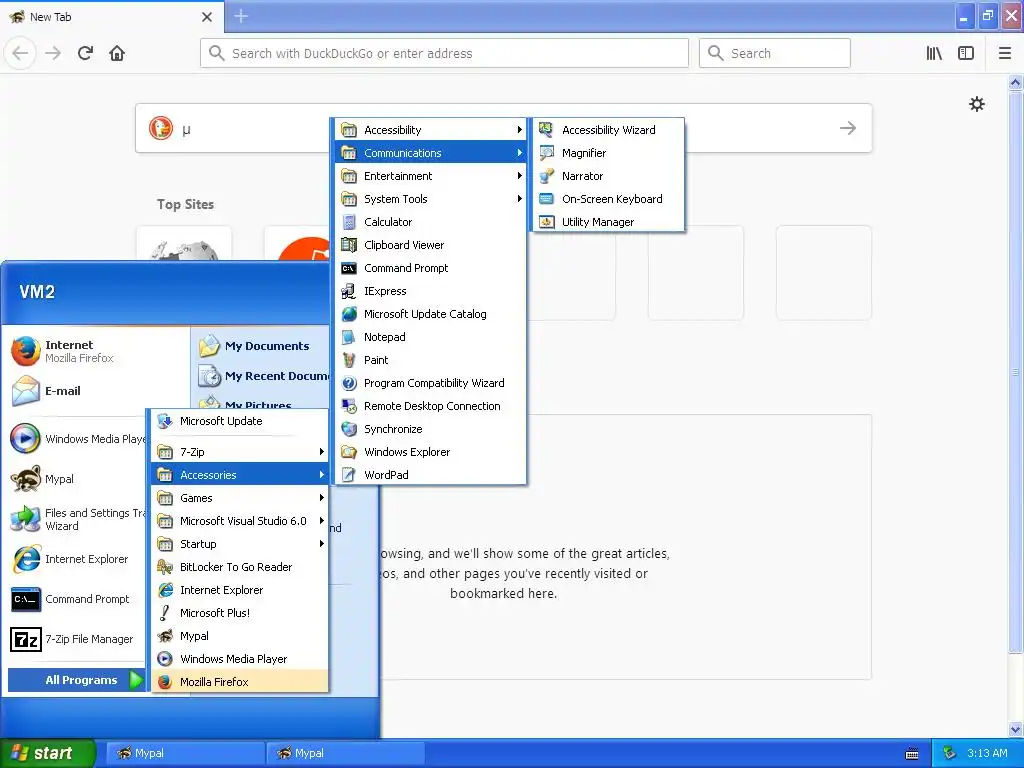Open Internet Explorer in pinned Start list
The height and width of the screenshot is (768, 1024).
75,559
